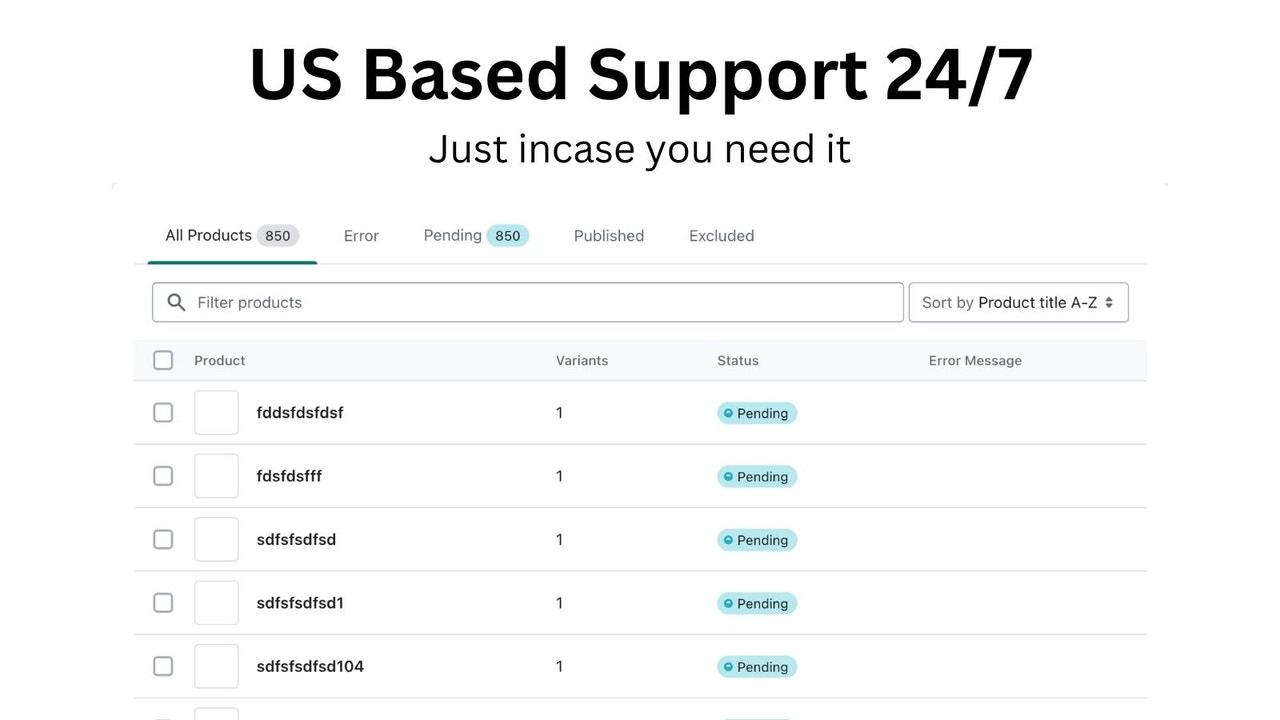Image resolution: width=1280 pixels, height=720 pixels.
Task: Click the 850 badge next to Pending tab
Action: point(507,235)
